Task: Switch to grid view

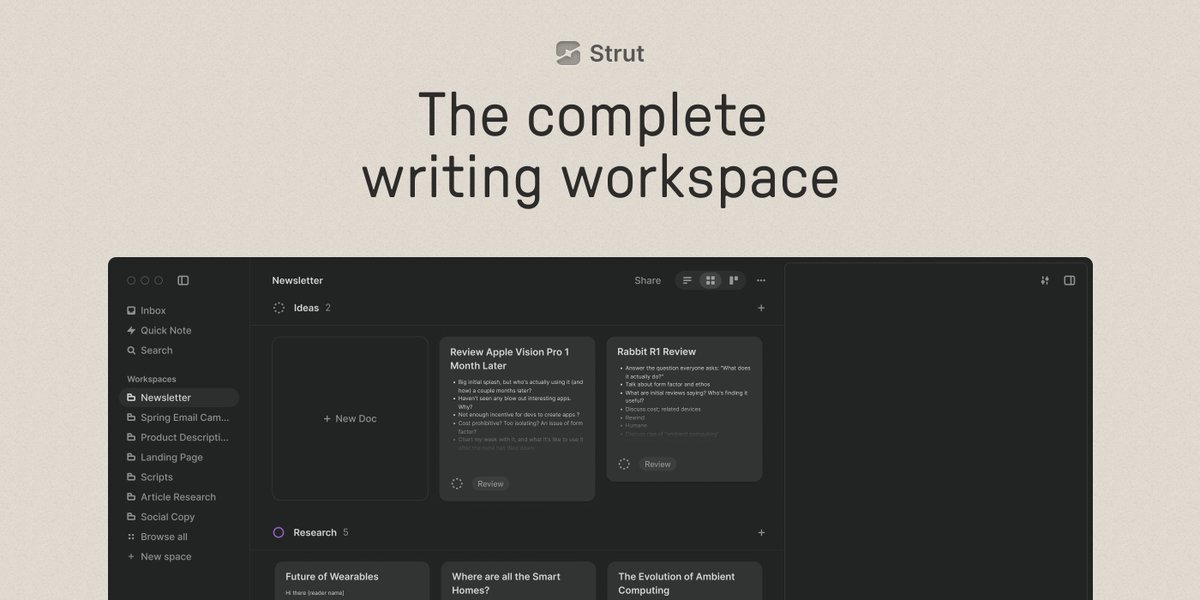Action: [x=710, y=281]
